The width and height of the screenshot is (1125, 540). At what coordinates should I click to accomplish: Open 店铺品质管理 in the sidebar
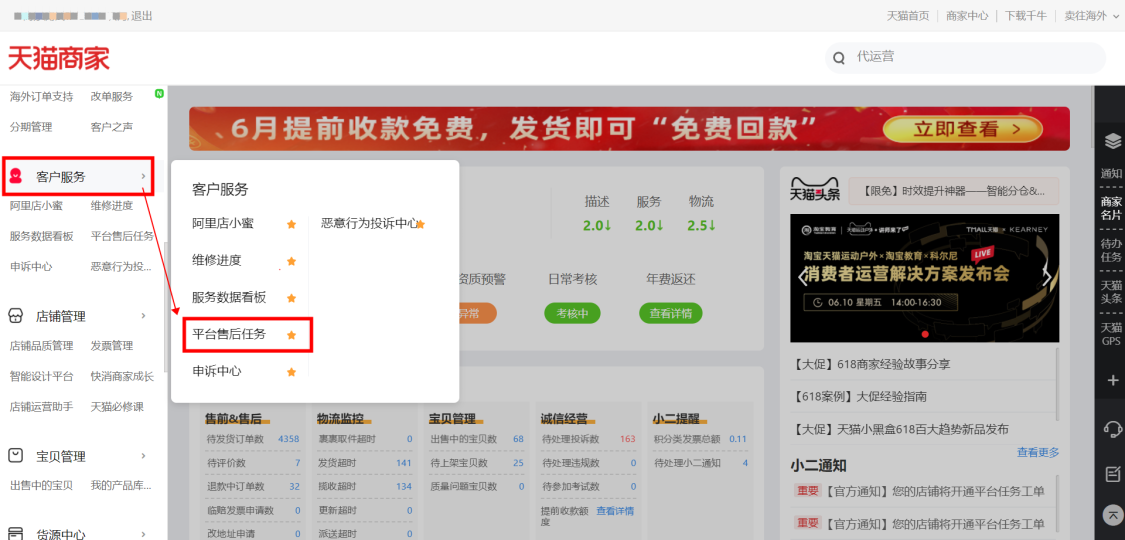pos(42,346)
